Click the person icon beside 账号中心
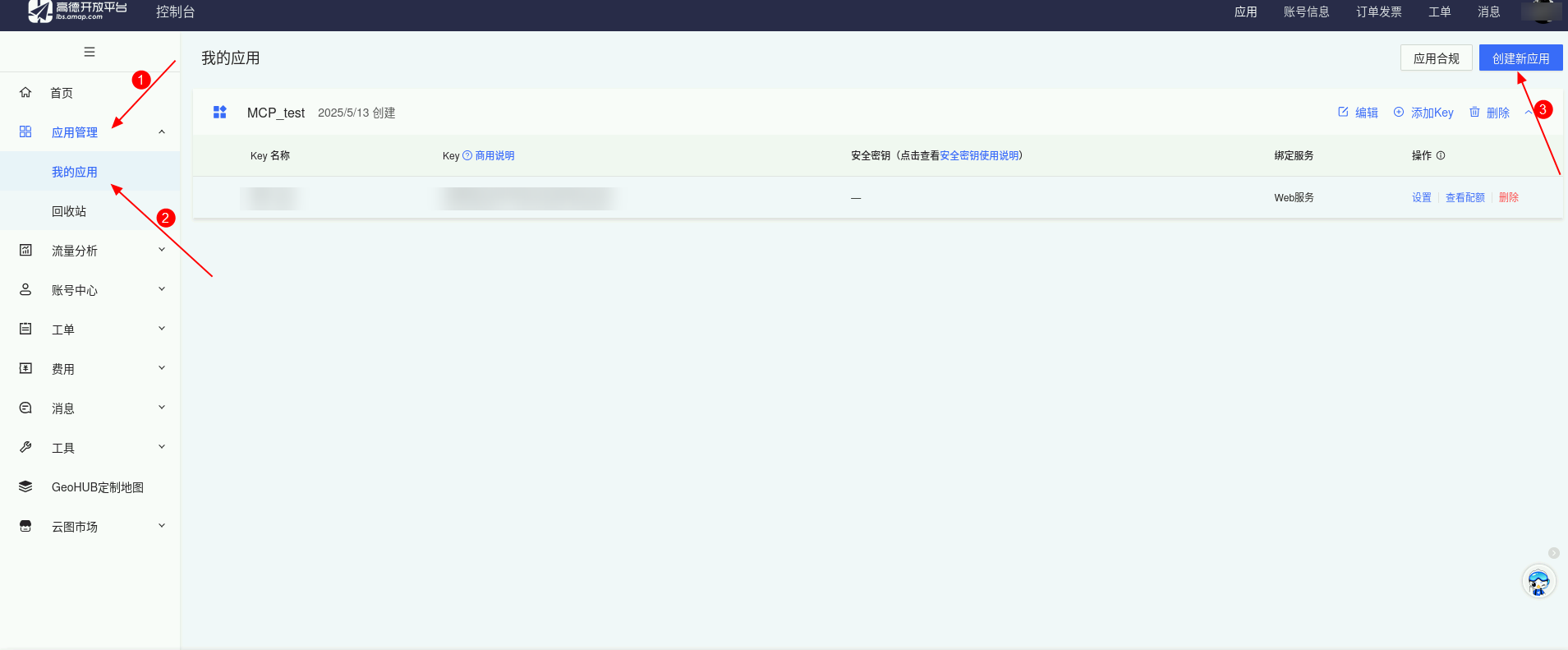Screen dimensions: 1568x650 25,289
